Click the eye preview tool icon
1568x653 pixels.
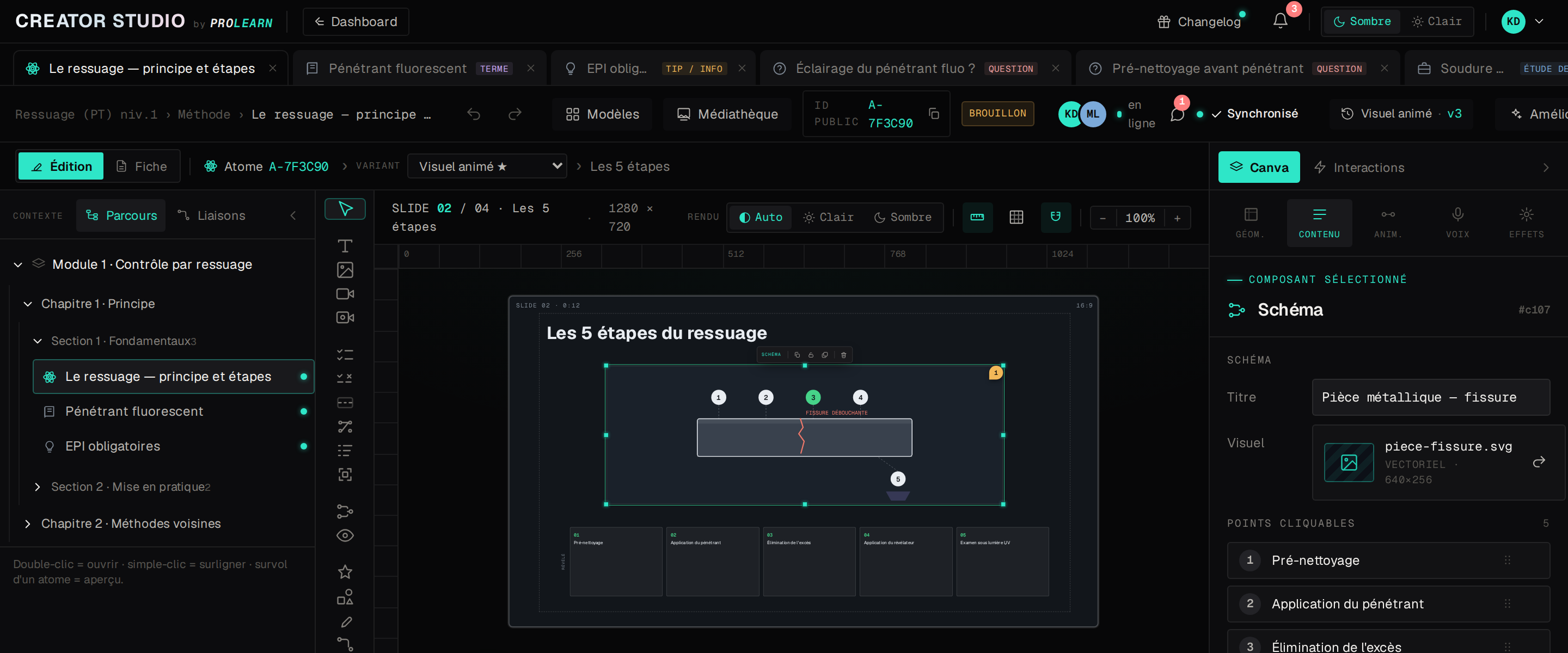click(345, 535)
